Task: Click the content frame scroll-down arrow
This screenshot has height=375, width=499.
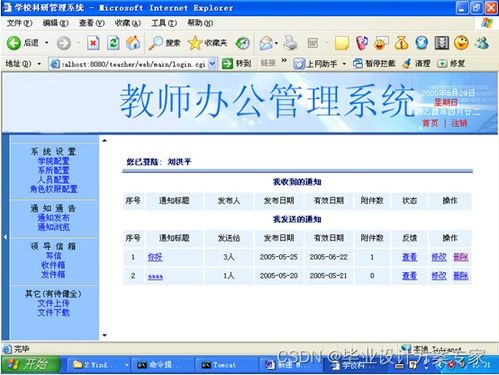Action: coord(105,335)
